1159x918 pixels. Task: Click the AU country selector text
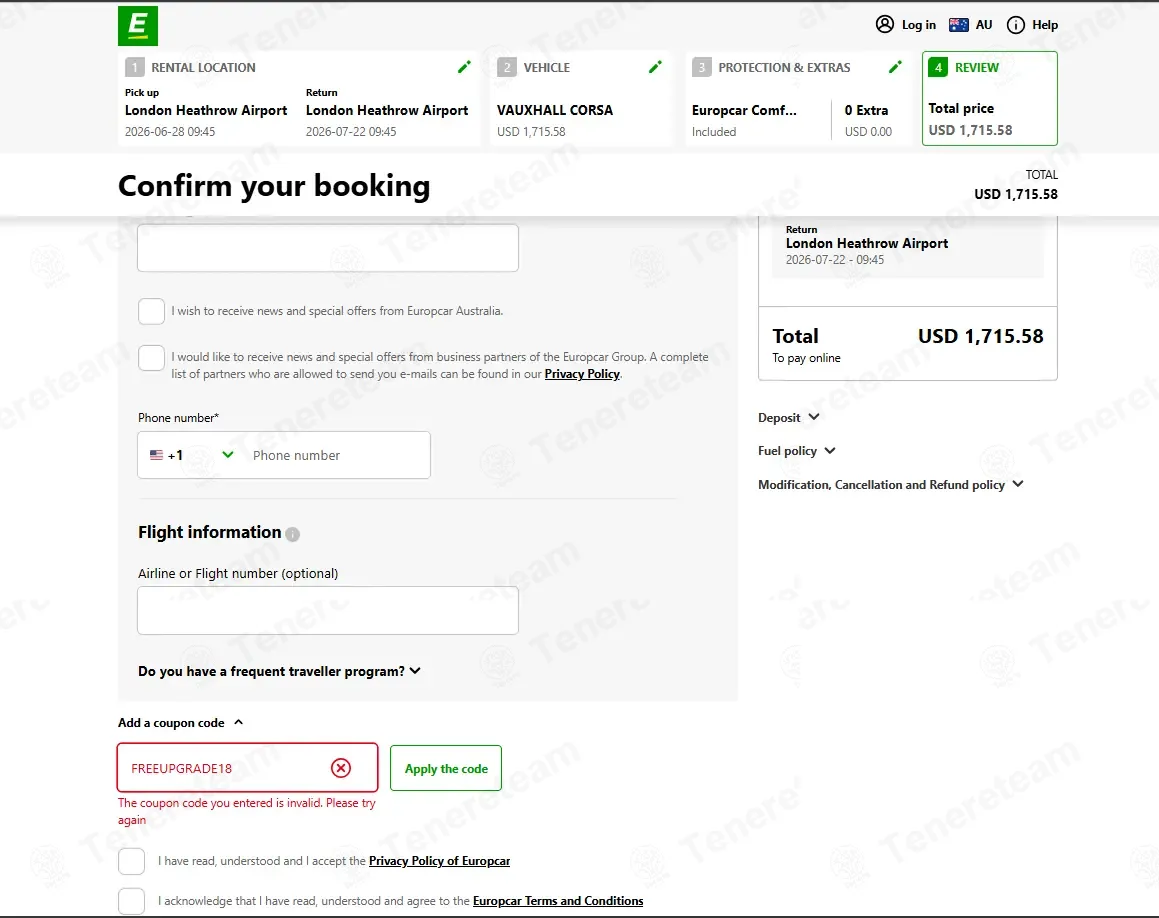pyautogui.click(x=984, y=25)
